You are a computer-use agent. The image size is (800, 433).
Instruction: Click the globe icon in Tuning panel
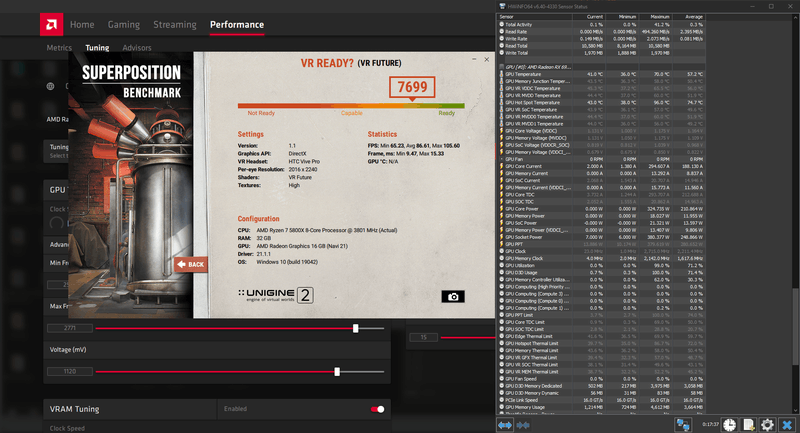[x=51, y=86]
